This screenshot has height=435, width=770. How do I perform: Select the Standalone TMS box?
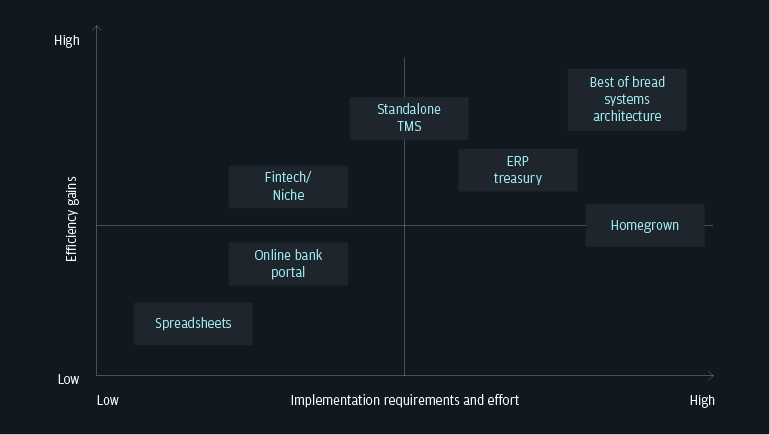point(409,118)
